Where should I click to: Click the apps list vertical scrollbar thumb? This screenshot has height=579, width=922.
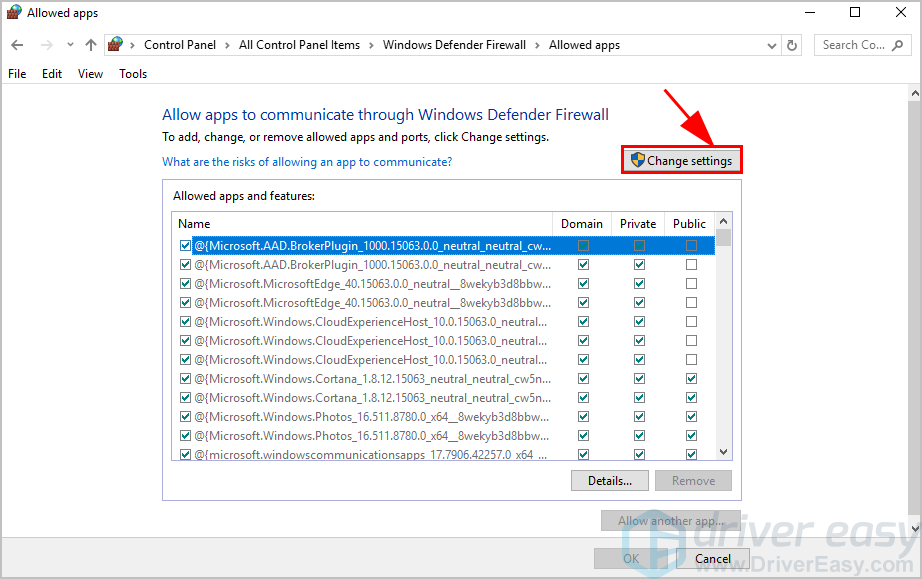tap(723, 238)
